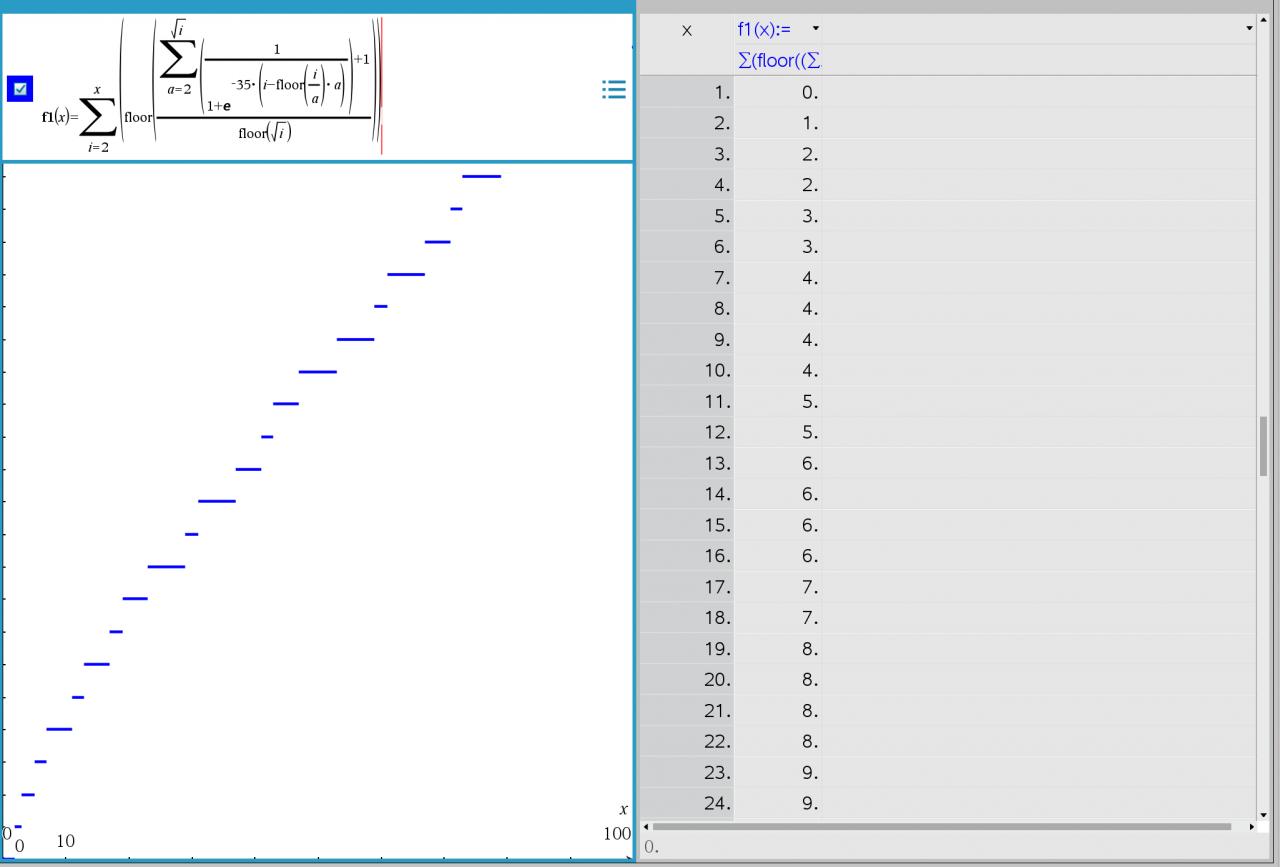Screen dimensions: 1280x867
Task: Select table row with x value 10.
Action: pos(687,371)
